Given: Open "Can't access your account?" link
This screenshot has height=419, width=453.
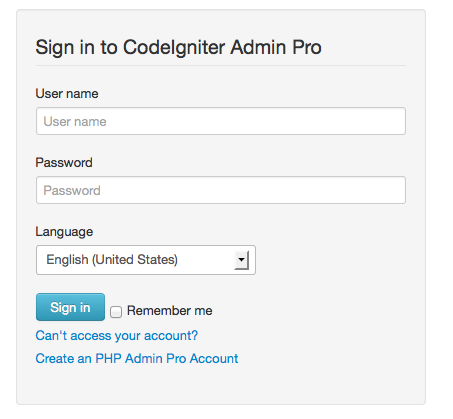Looking at the screenshot, I should point(117,336).
